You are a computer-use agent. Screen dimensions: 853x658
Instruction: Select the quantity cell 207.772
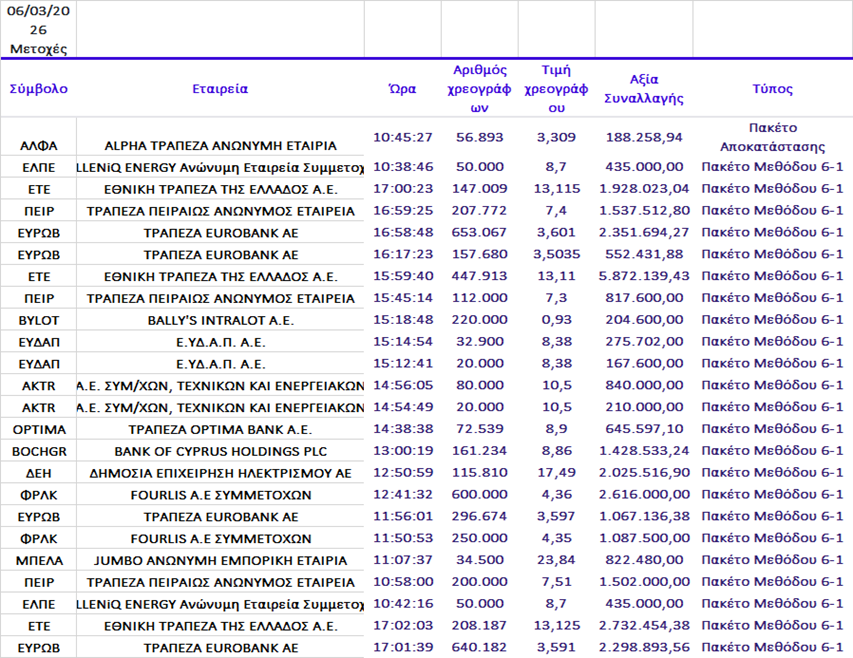[479, 210]
